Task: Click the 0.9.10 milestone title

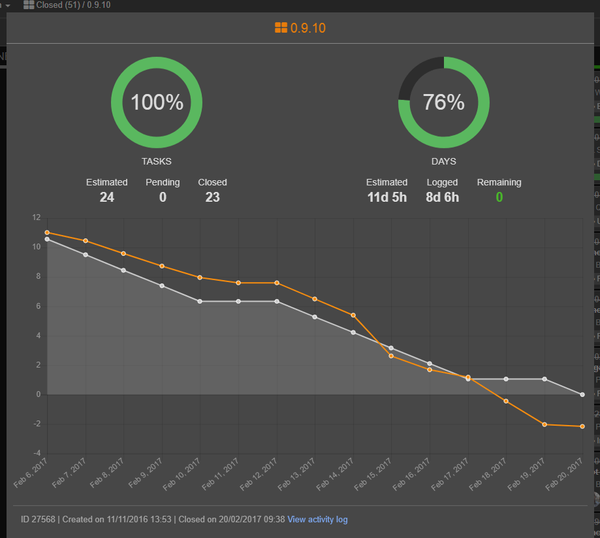Action: point(308,28)
